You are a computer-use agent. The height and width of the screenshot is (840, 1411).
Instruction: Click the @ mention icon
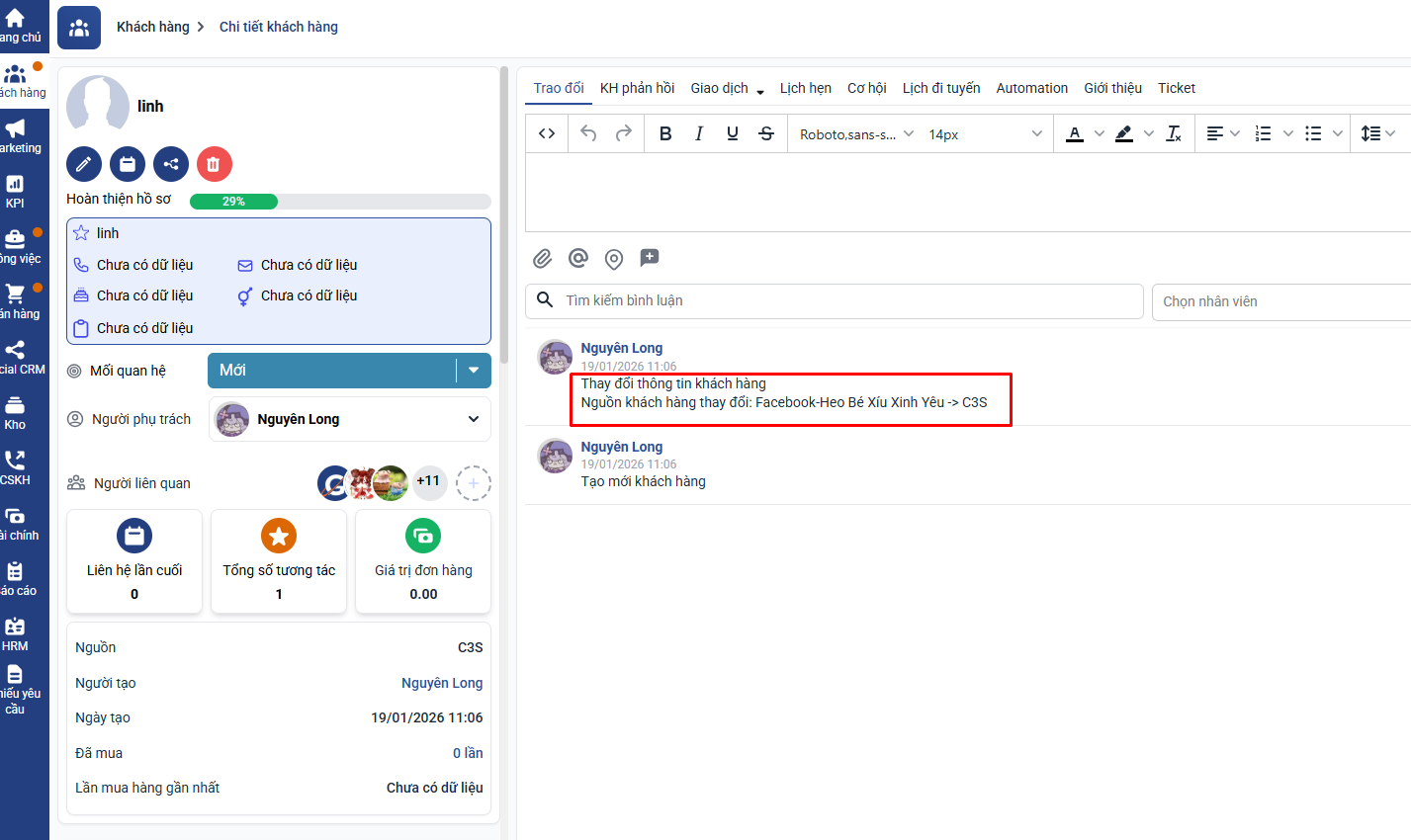tap(578, 259)
